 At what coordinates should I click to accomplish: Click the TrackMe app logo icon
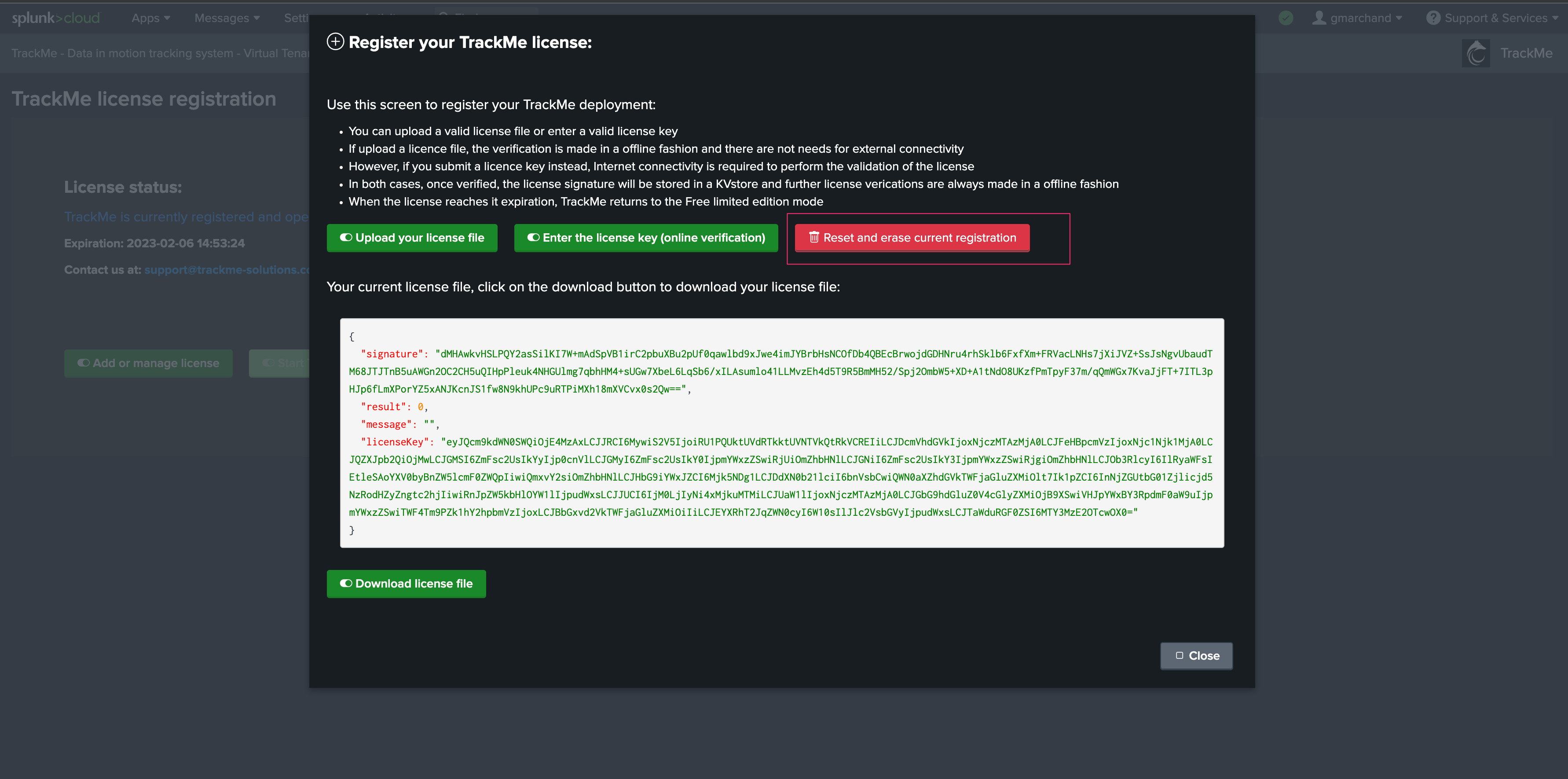coord(1476,54)
